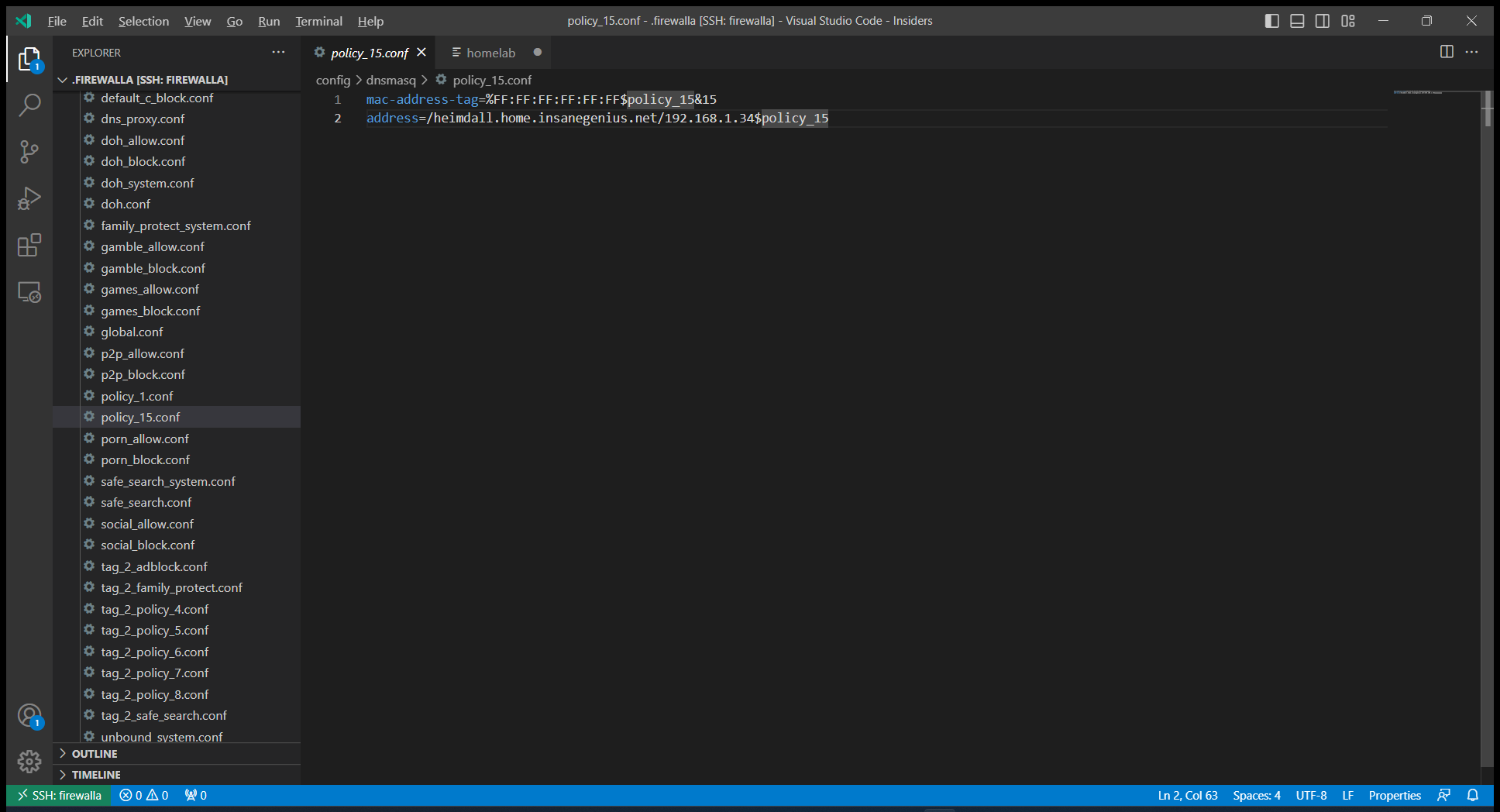Click the Accounts icon in activity bar

29,715
